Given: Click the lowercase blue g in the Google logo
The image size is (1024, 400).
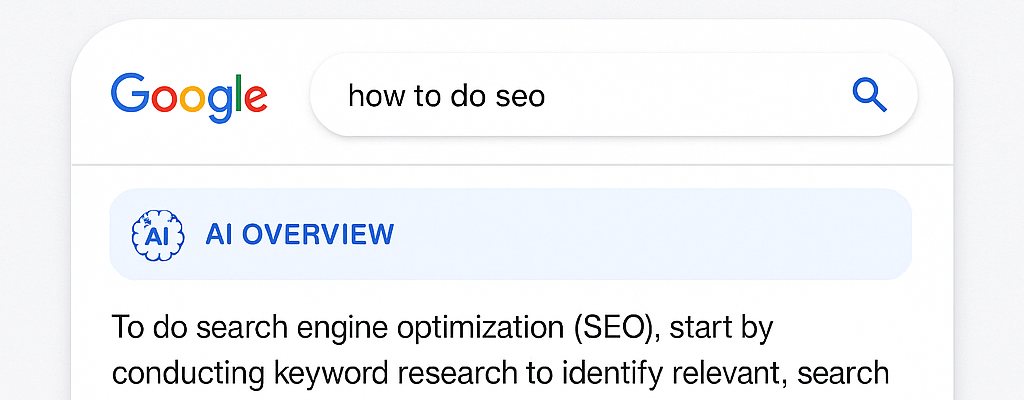Looking at the screenshot, I should point(221,105).
